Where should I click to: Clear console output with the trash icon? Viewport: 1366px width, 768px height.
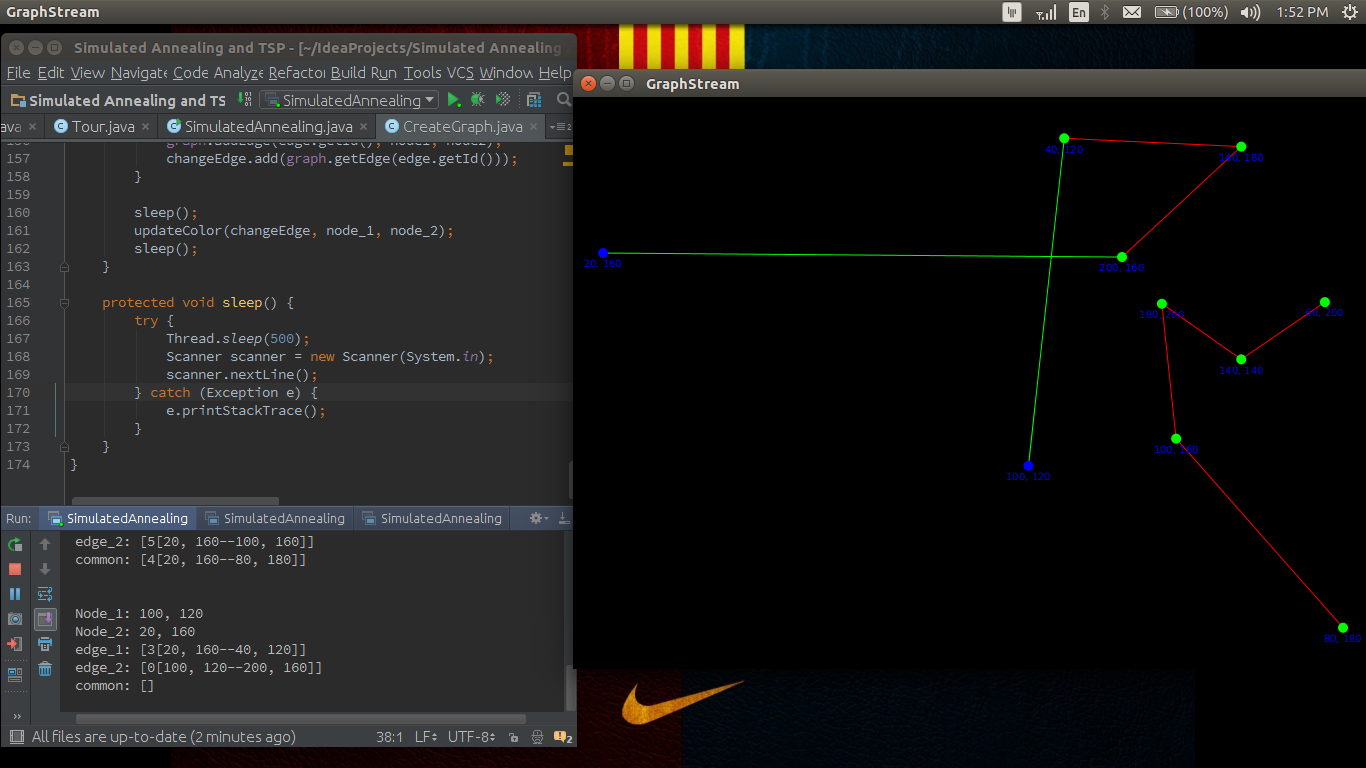point(45,669)
